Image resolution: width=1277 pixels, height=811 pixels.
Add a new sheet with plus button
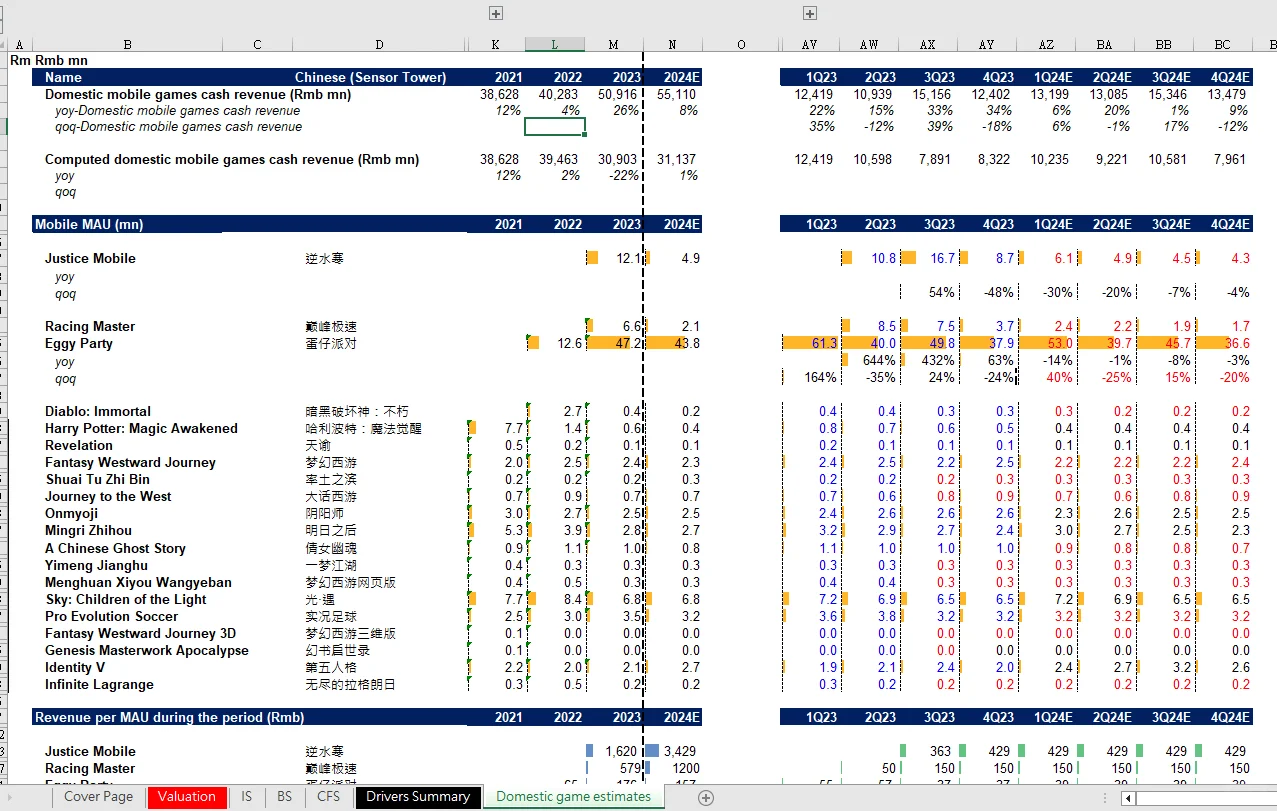coord(706,797)
